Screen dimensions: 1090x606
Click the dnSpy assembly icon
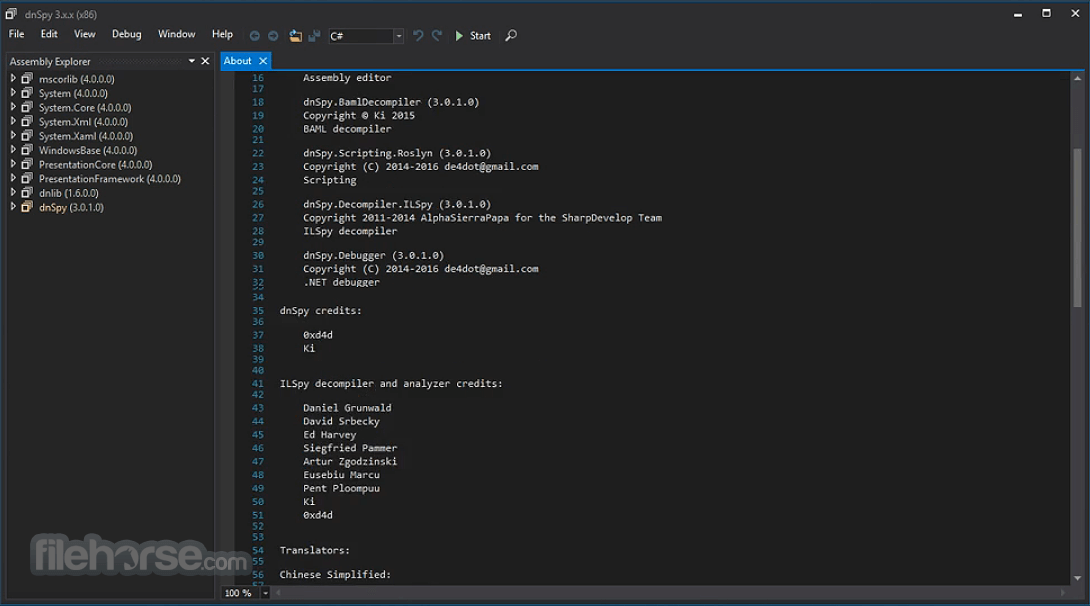(x=27, y=206)
